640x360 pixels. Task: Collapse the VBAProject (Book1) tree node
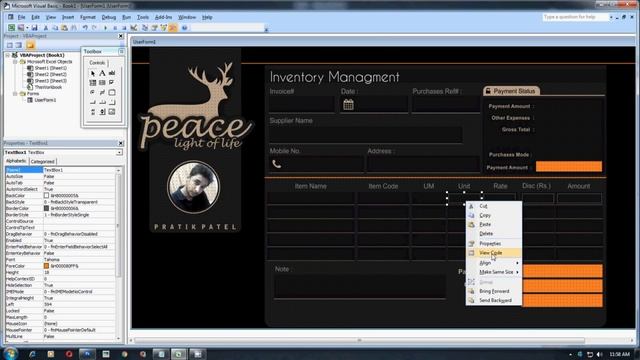pos(8,55)
